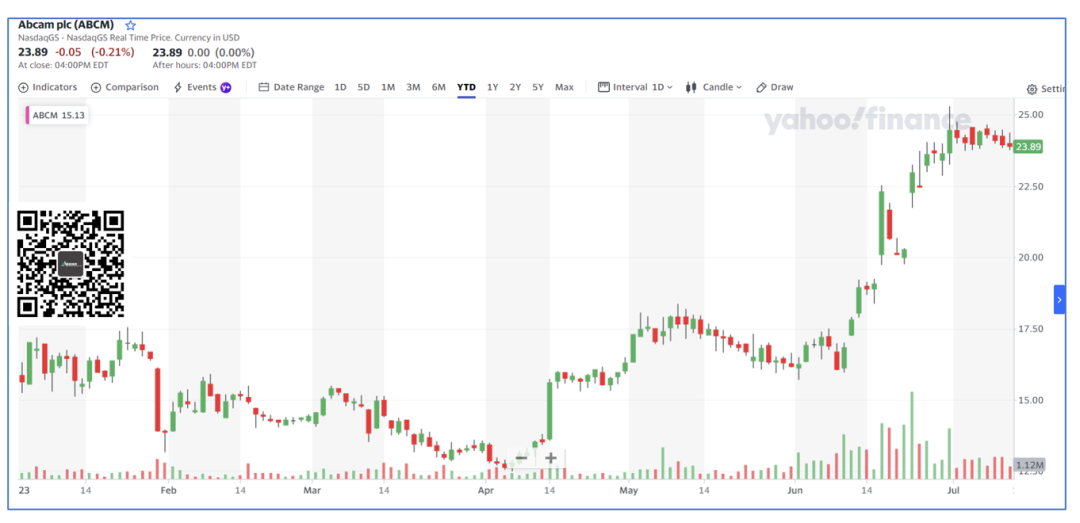
Task: Select the 1Y range button
Action: click(x=492, y=87)
